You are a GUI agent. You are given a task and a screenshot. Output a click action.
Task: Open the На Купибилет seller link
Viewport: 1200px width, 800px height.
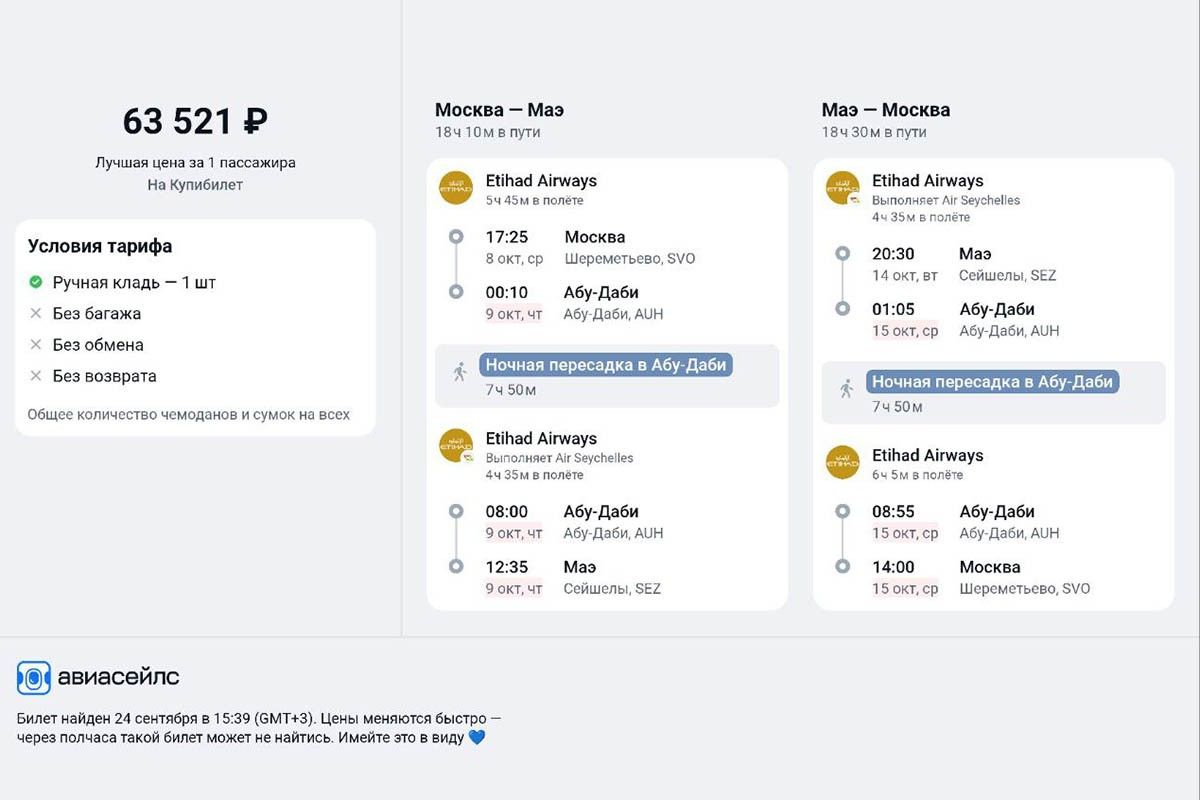pyautogui.click(x=195, y=185)
